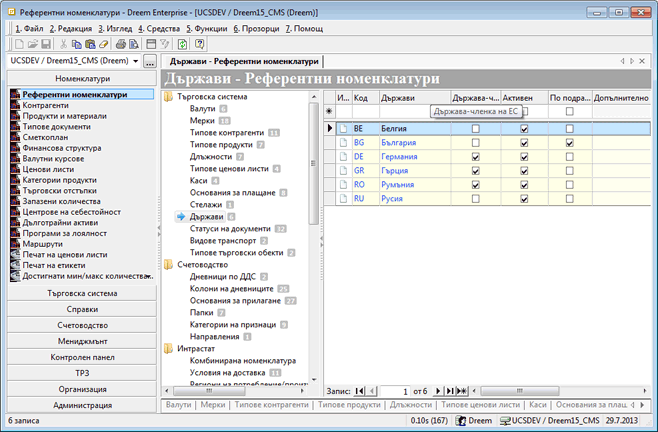Open the Файл menu
The width and height of the screenshot is (658, 432).
pyautogui.click(x=29, y=29)
